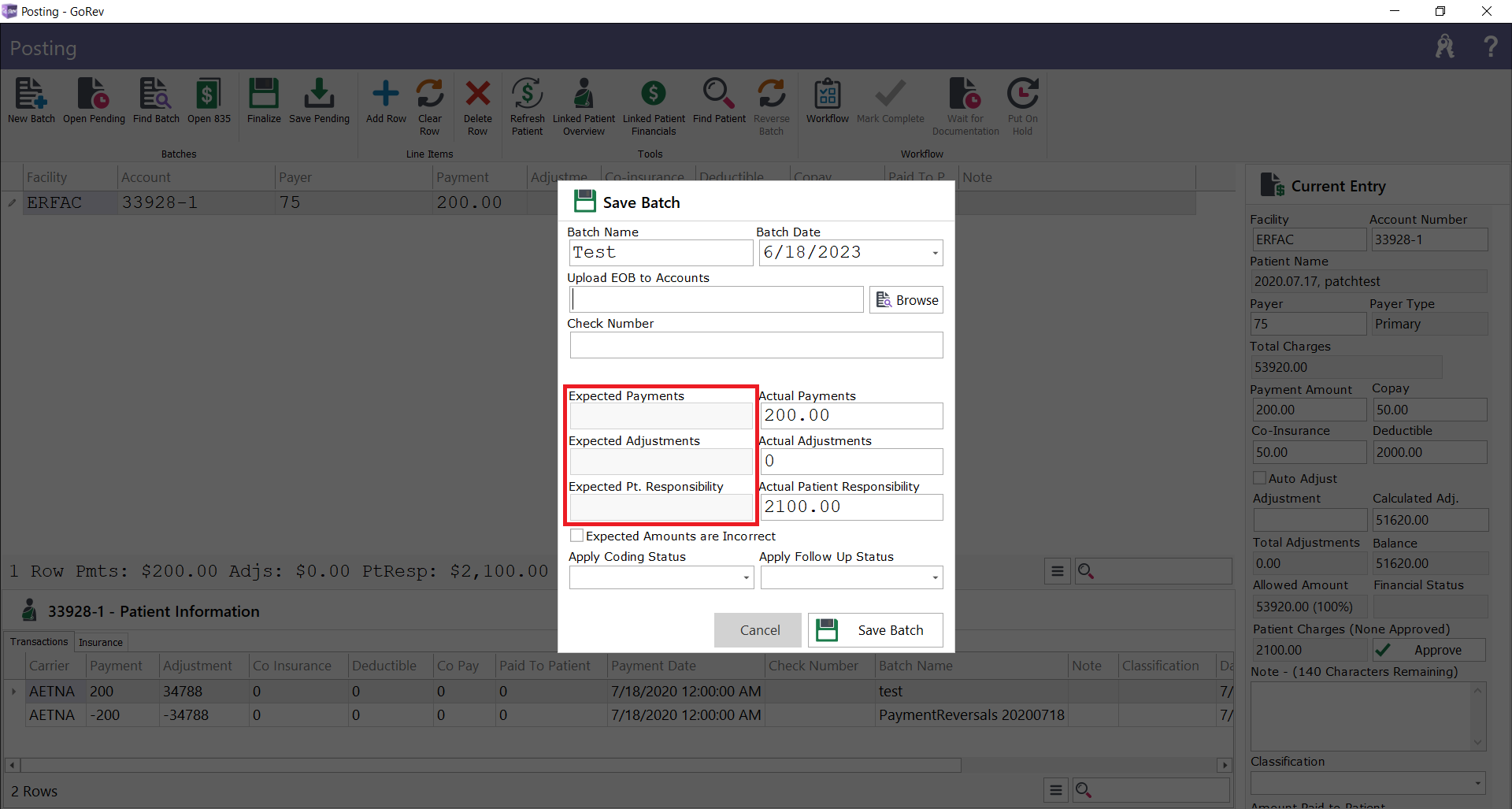Toggle the Auto Adjust option
Image resolution: width=1512 pixels, height=809 pixels.
[x=1260, y=478]
